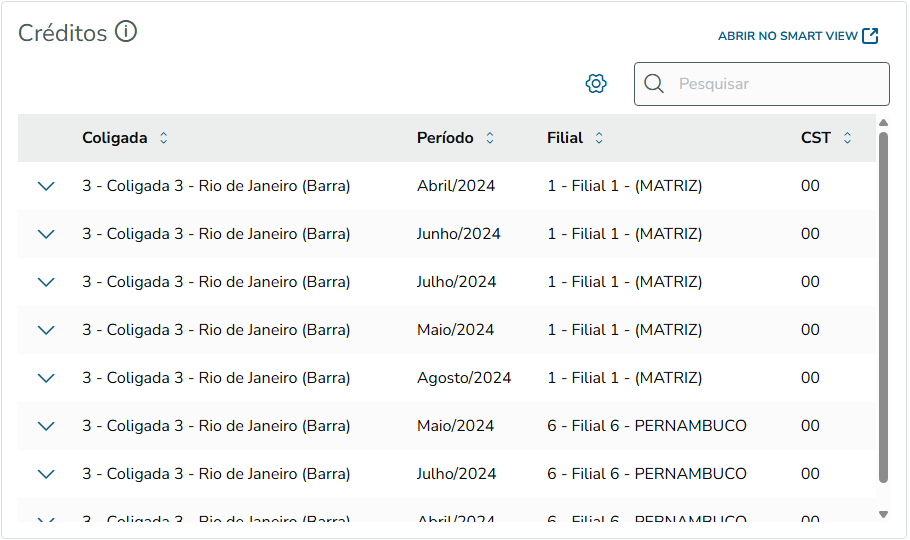The height and width of the screenshot is (540, 910).
Task: Click the external link icon next to Smart View
Action: [870, 36]
